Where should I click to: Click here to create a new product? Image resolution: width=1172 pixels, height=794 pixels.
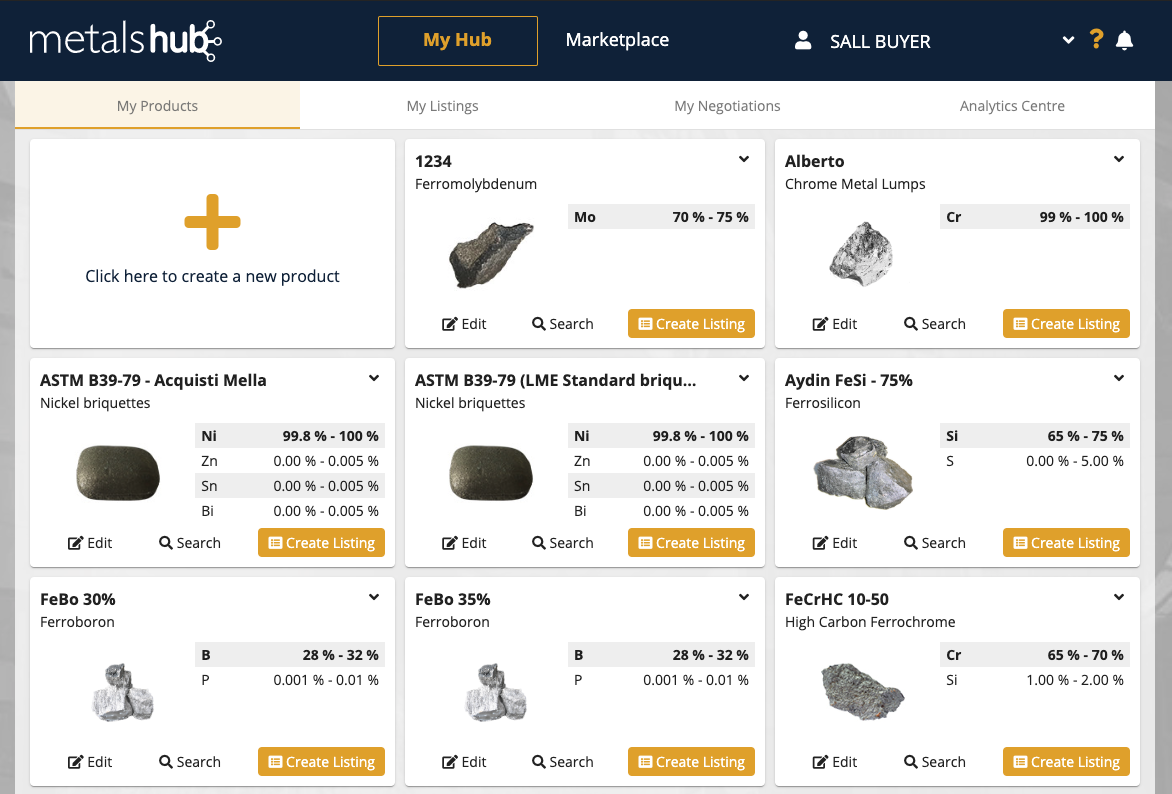click(x=212, y=243)
